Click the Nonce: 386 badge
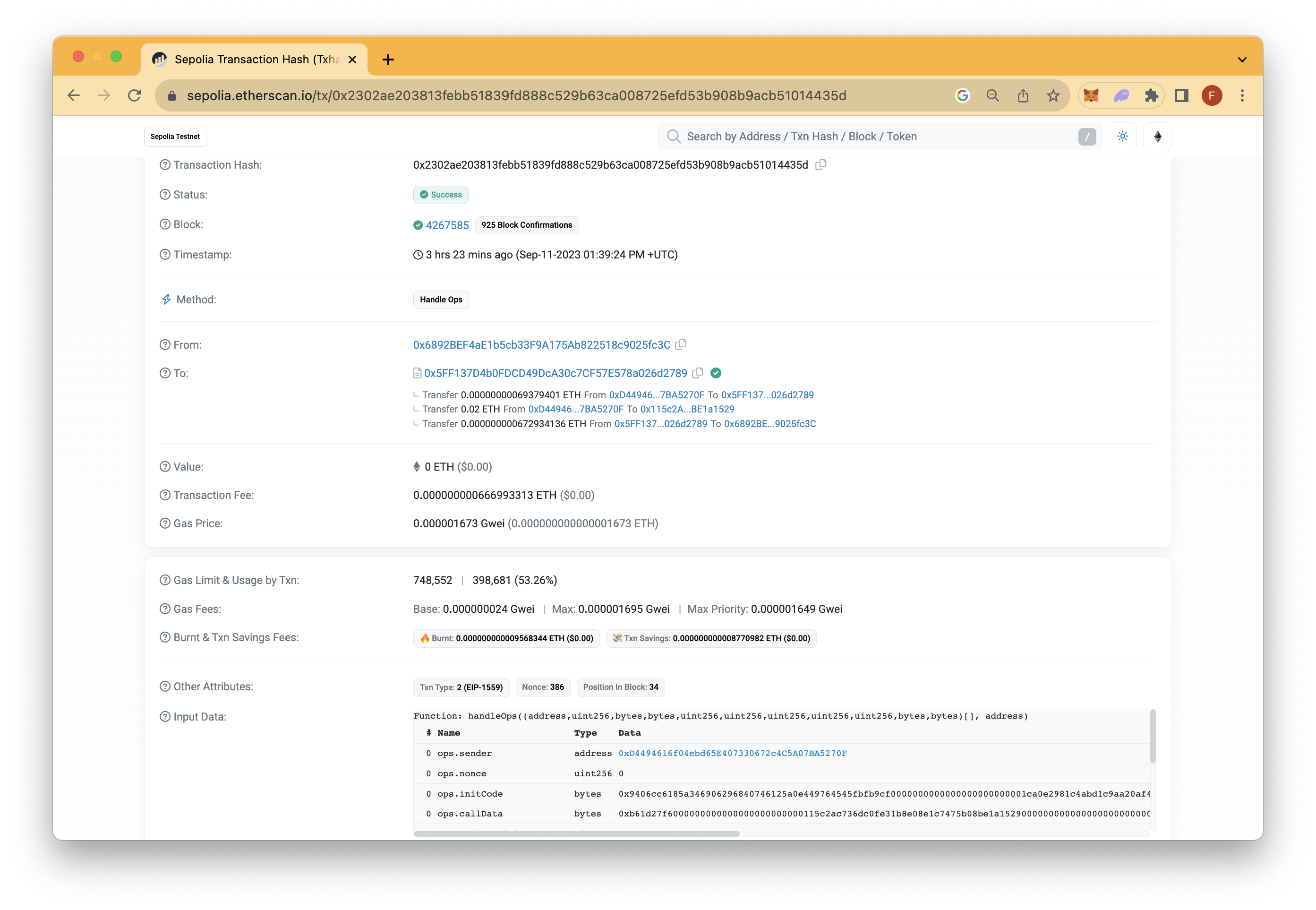This screenshot has width=1316, height=910. tap(543, 687)
